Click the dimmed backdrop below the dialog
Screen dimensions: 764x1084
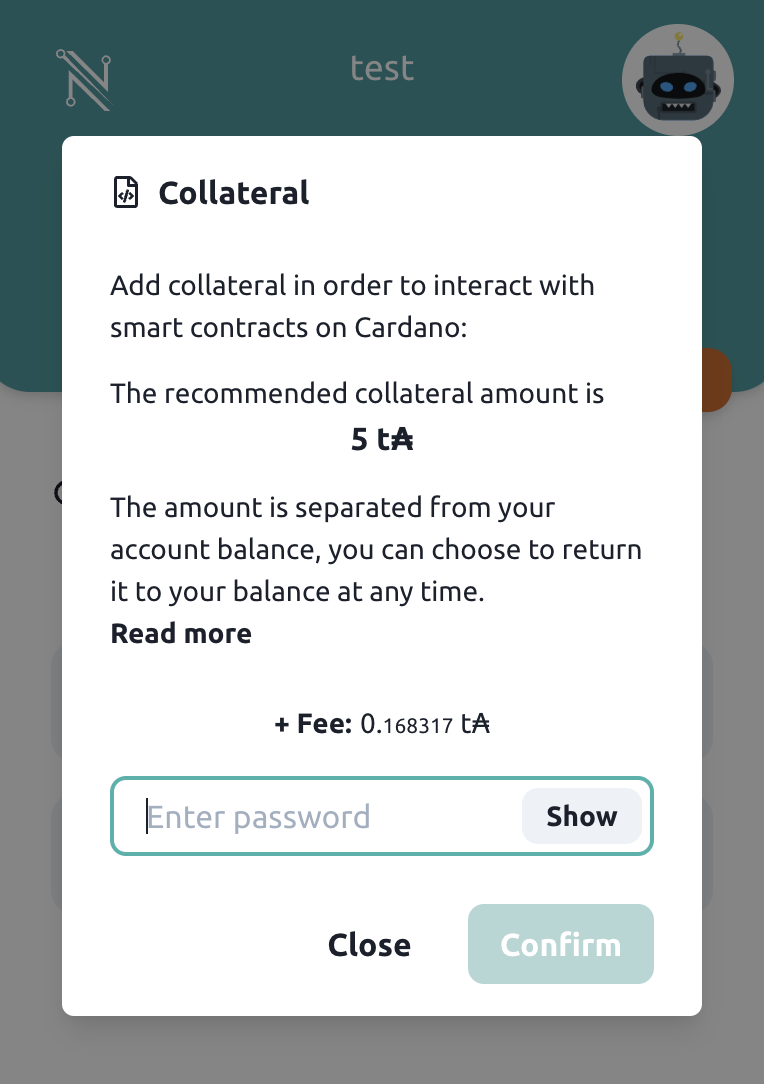[x=382, y=1052]
